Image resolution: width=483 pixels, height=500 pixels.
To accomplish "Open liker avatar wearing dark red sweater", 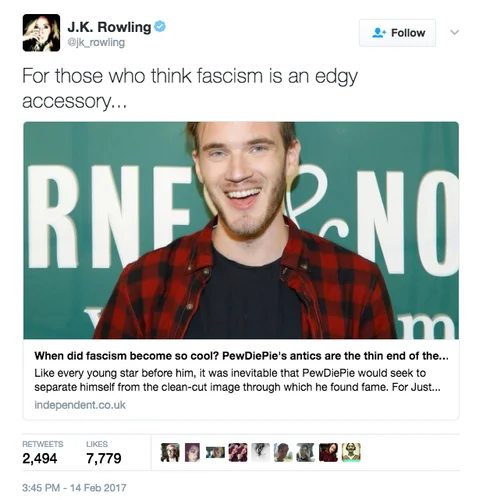I will 328,452.
